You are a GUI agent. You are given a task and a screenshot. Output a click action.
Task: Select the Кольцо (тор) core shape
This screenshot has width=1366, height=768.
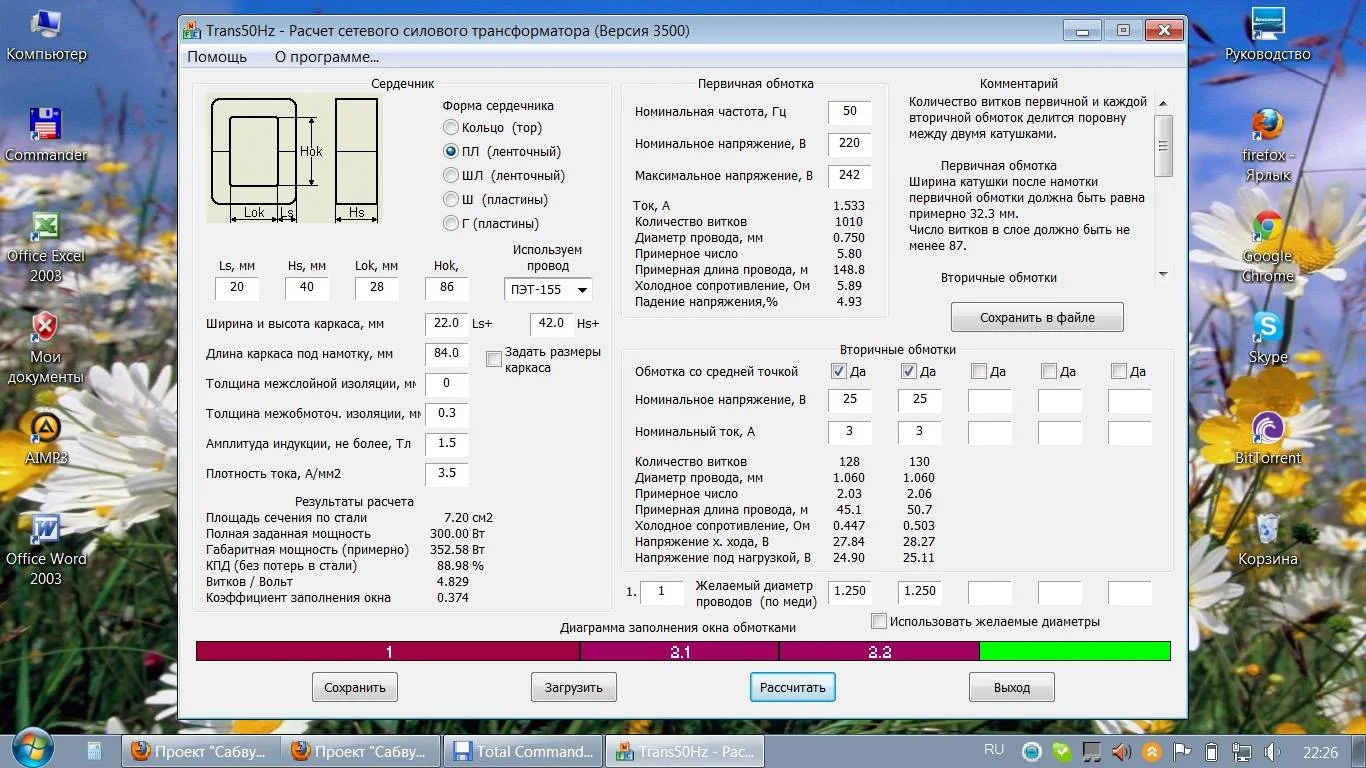point(451,128)
